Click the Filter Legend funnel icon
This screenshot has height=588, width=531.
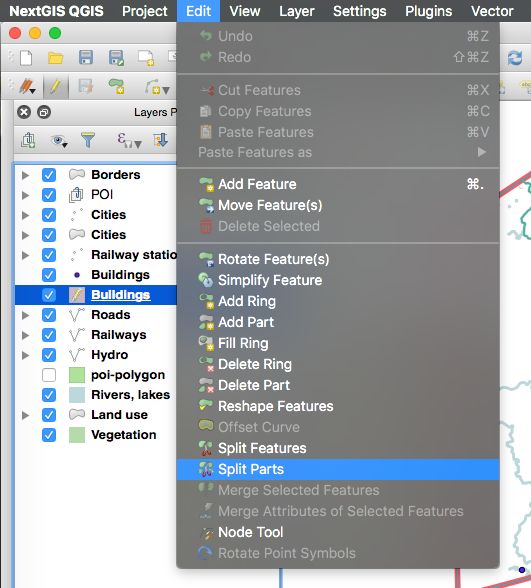[x=88, y=140]
